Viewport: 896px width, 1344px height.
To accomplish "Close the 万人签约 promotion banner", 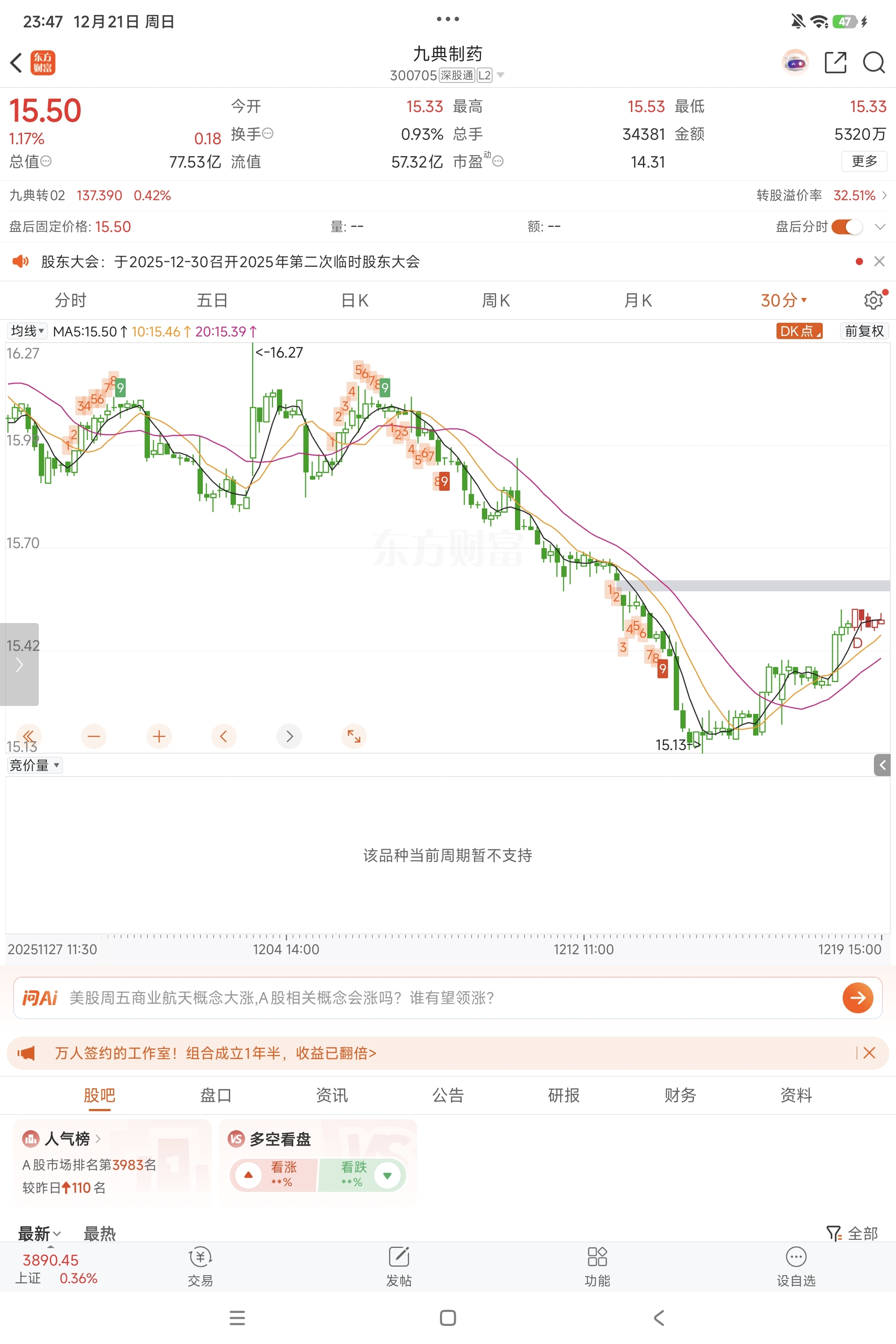I will pyautogui.click(x=869, y=1053).
